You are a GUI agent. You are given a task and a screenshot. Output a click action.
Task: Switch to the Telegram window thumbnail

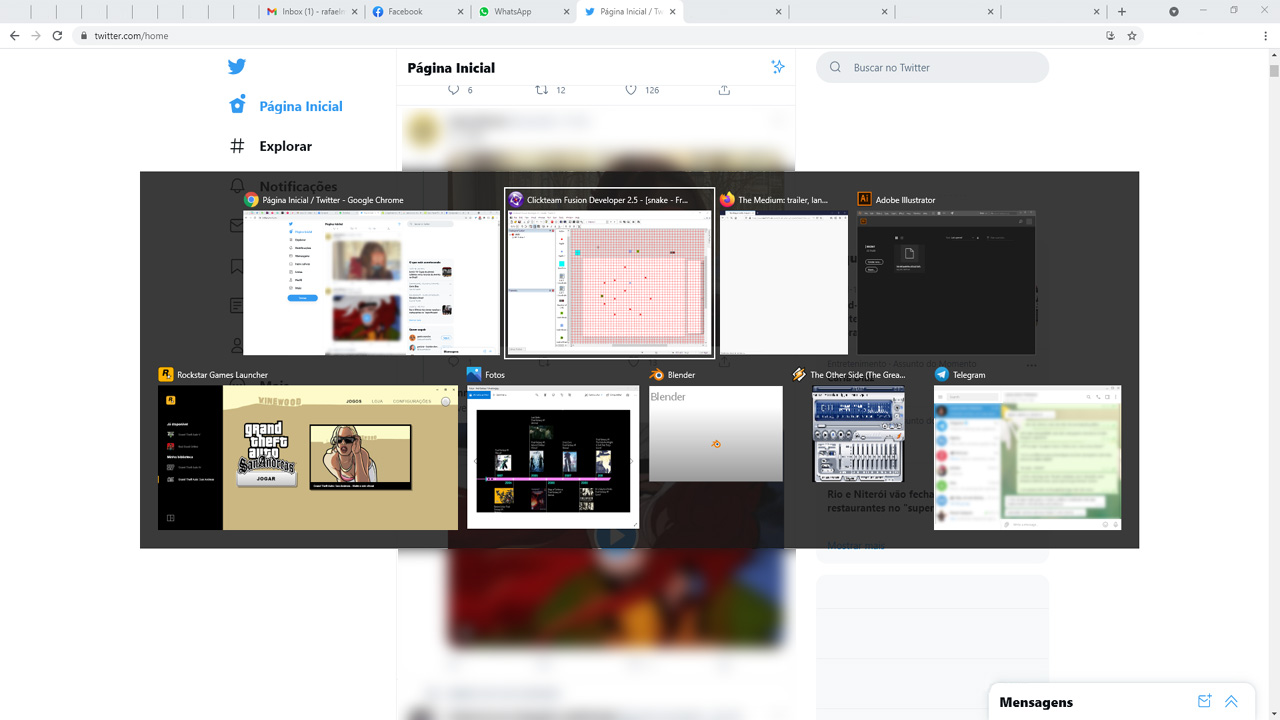pos(1027,458)
